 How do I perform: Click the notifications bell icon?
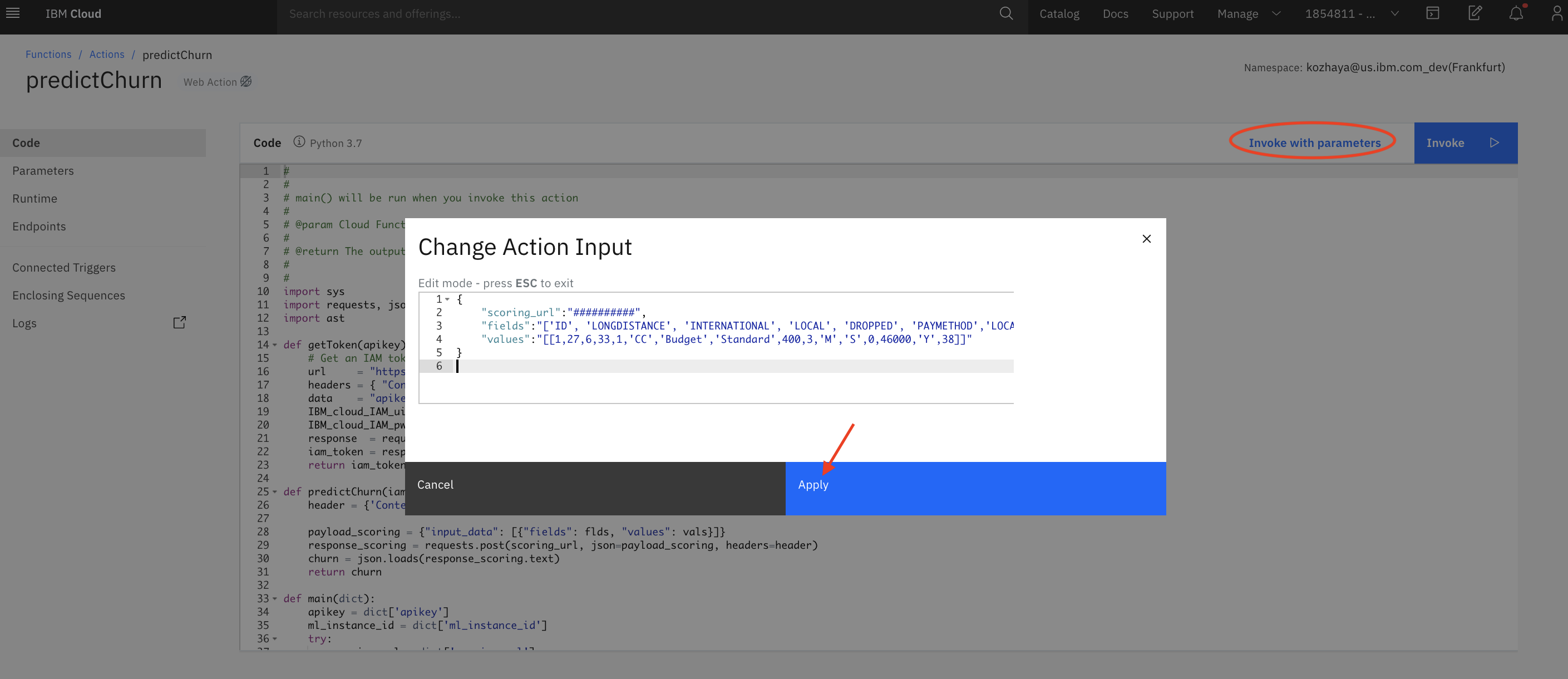pos(1516,14)
